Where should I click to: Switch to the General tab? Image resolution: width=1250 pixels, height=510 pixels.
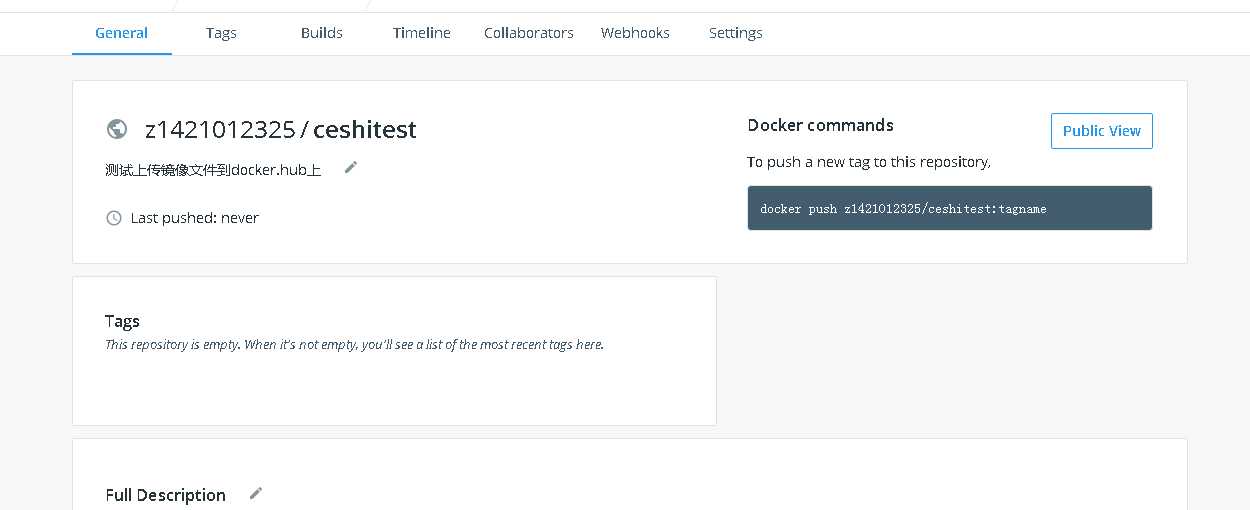click(121, 33)
